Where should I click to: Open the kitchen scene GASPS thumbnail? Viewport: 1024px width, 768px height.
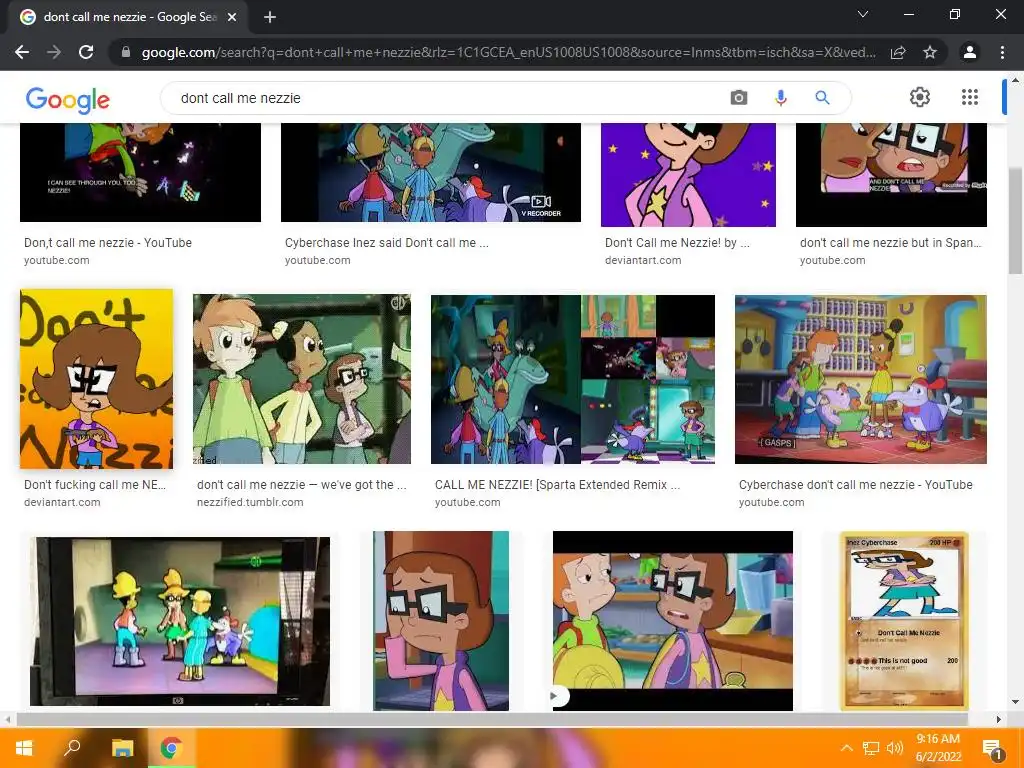tap(861, 379)
